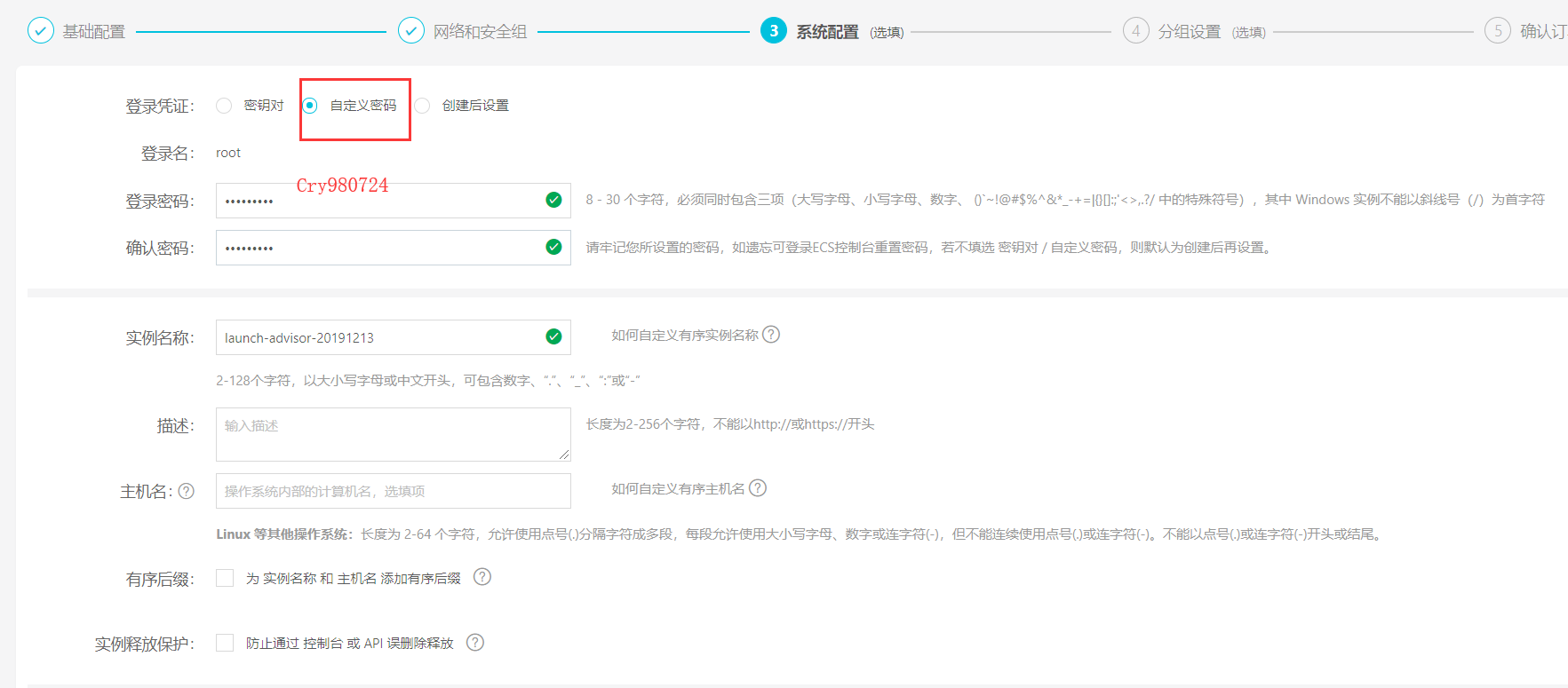
Task: Focus the 确认密码 password field
Action: tap(393, 248)
